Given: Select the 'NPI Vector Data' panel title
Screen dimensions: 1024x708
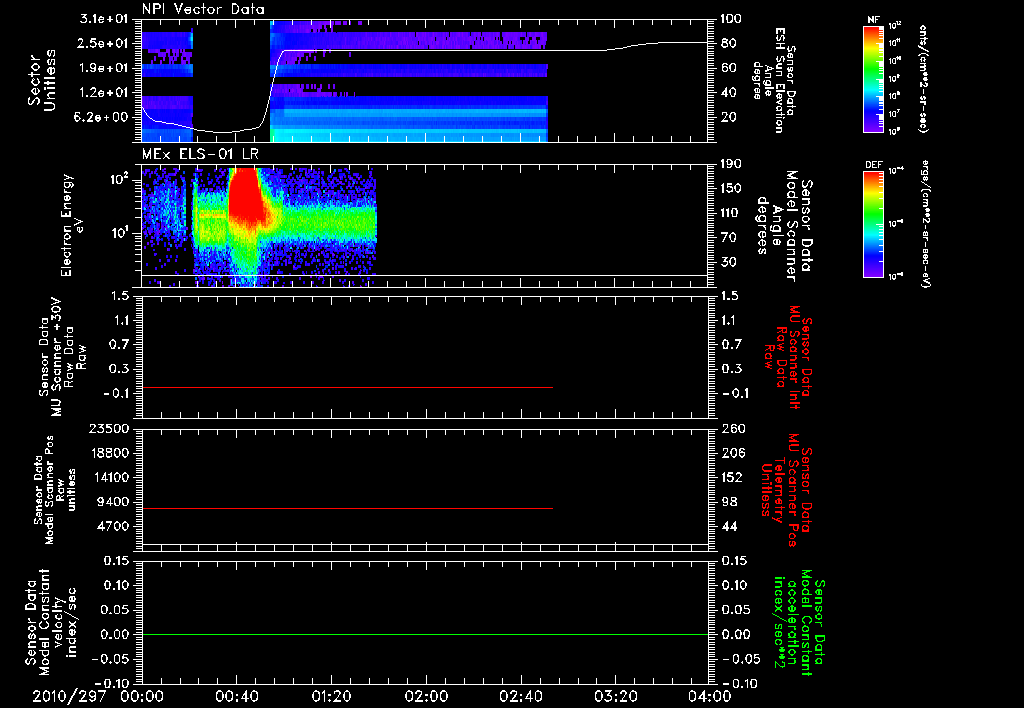Looking at the screenshot, I should [x=204, y=9].
